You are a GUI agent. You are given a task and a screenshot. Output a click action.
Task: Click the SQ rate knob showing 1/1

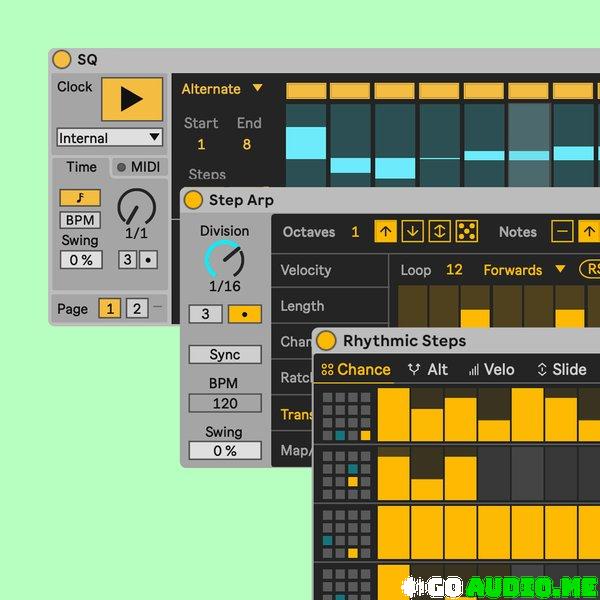click(137, 207)
